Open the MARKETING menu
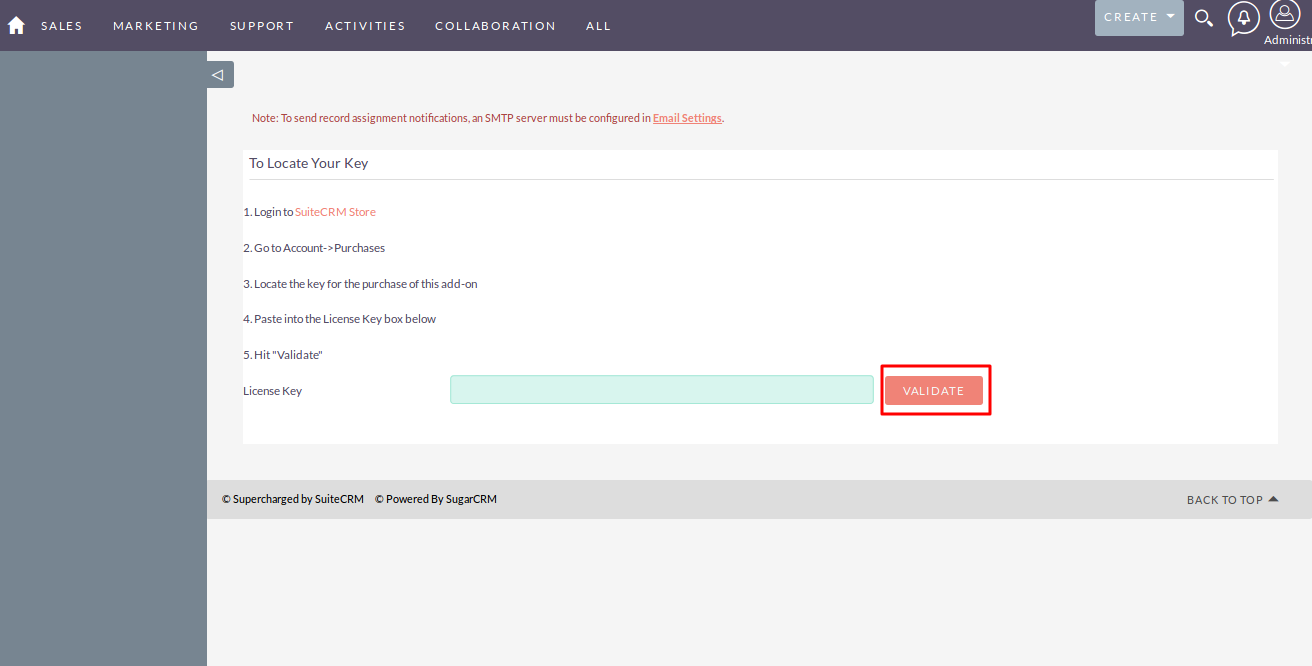1312x666 pixels. [x=156, y=26]
